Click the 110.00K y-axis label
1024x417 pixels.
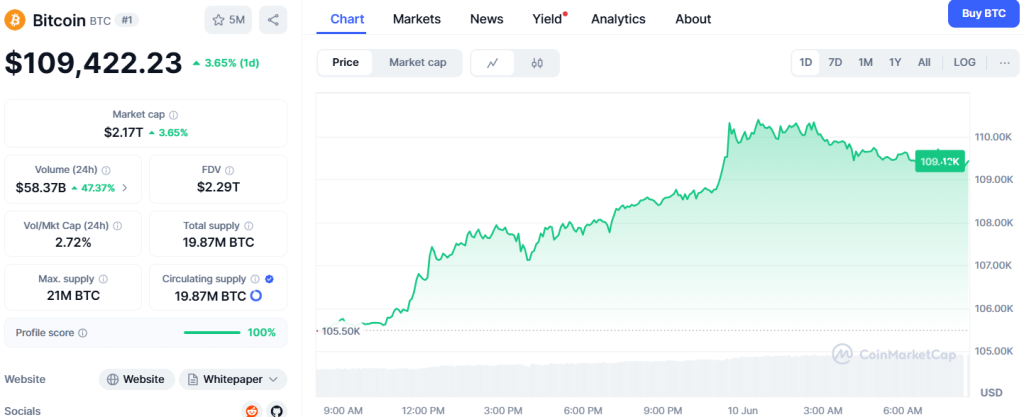click(x=992, y=137)
